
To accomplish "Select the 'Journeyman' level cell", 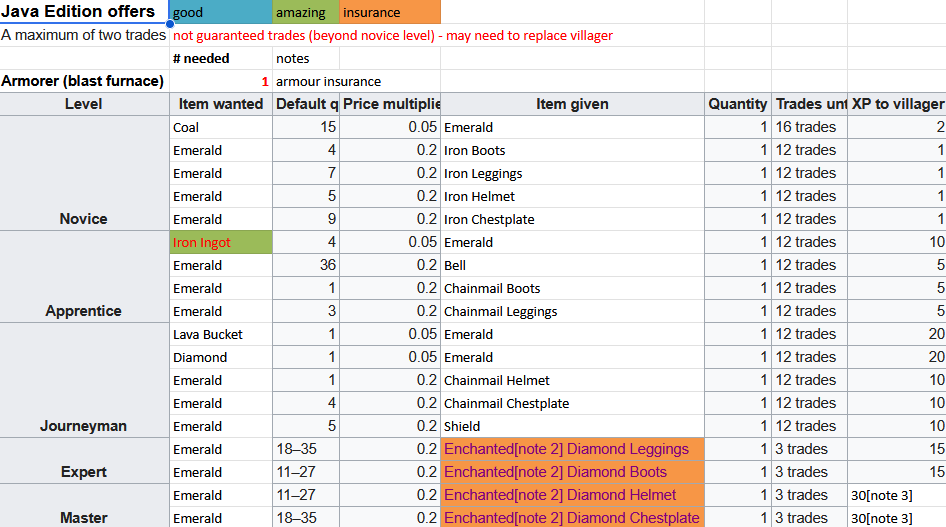I will [x=84, y=380].
